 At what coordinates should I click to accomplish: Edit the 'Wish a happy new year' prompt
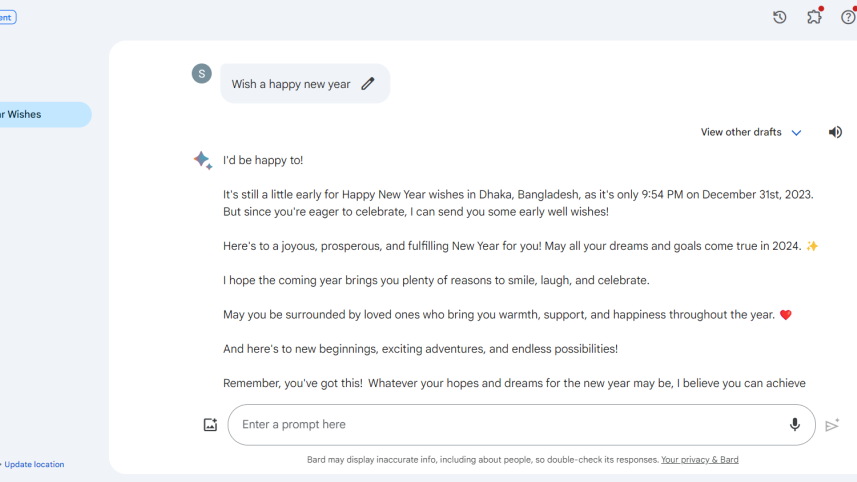[368, 84]
